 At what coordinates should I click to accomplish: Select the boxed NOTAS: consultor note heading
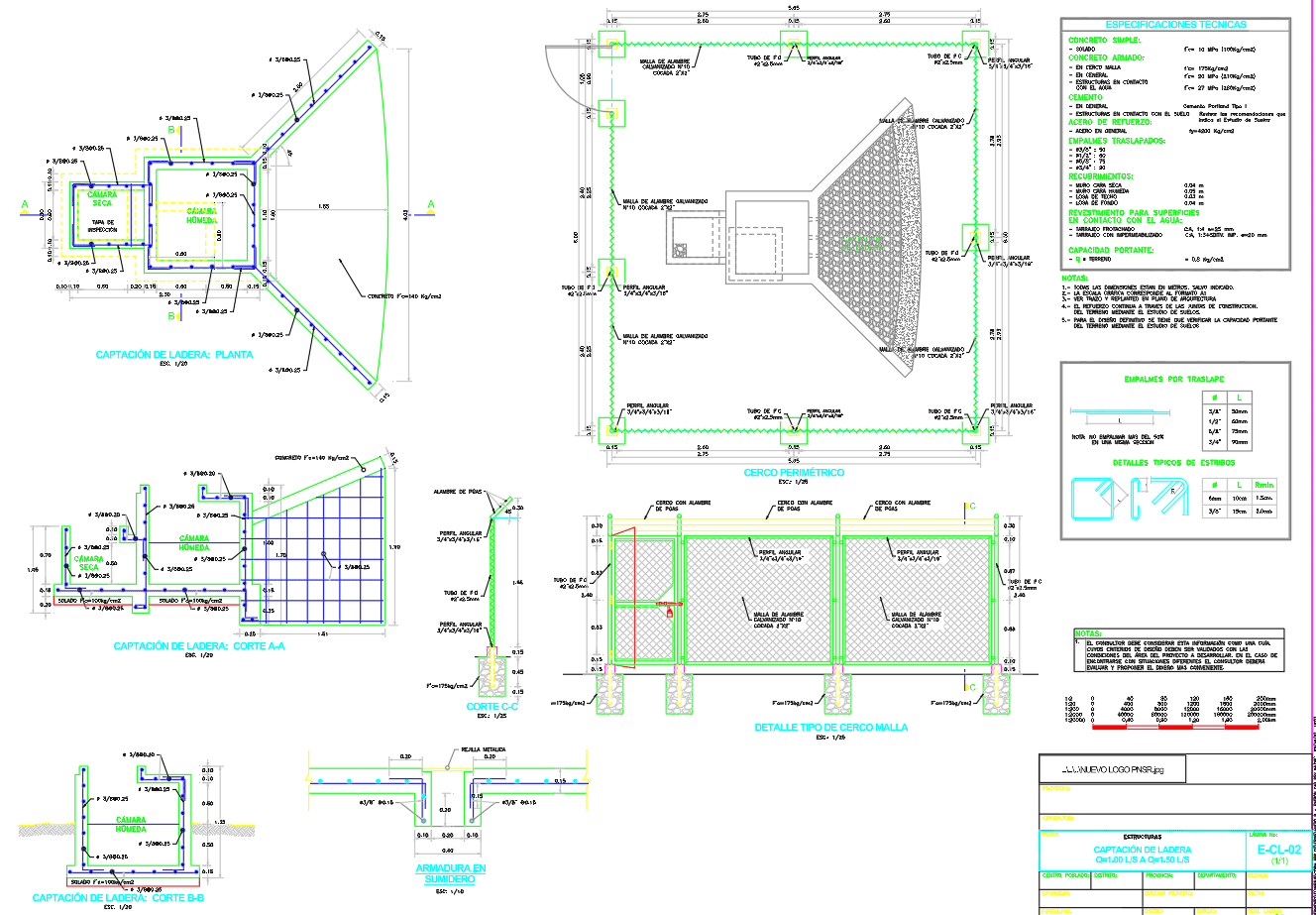tap(1088, 632)
